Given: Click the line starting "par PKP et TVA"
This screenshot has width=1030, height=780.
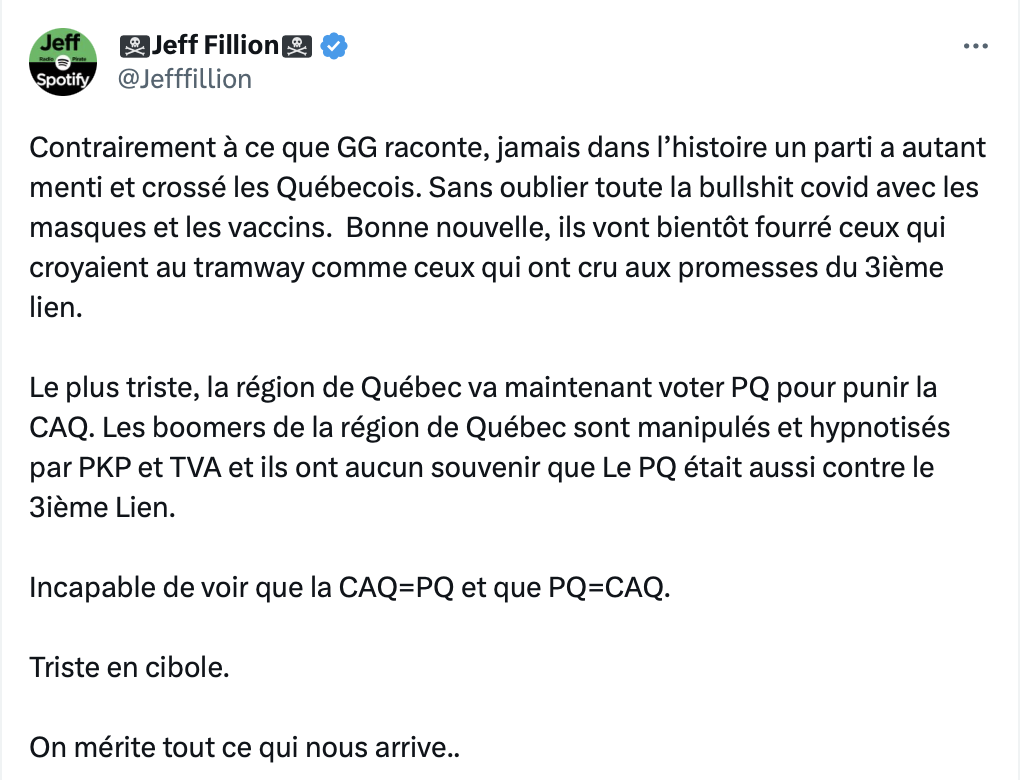Looking at the screenshot, I should click(x=481, y=468).
